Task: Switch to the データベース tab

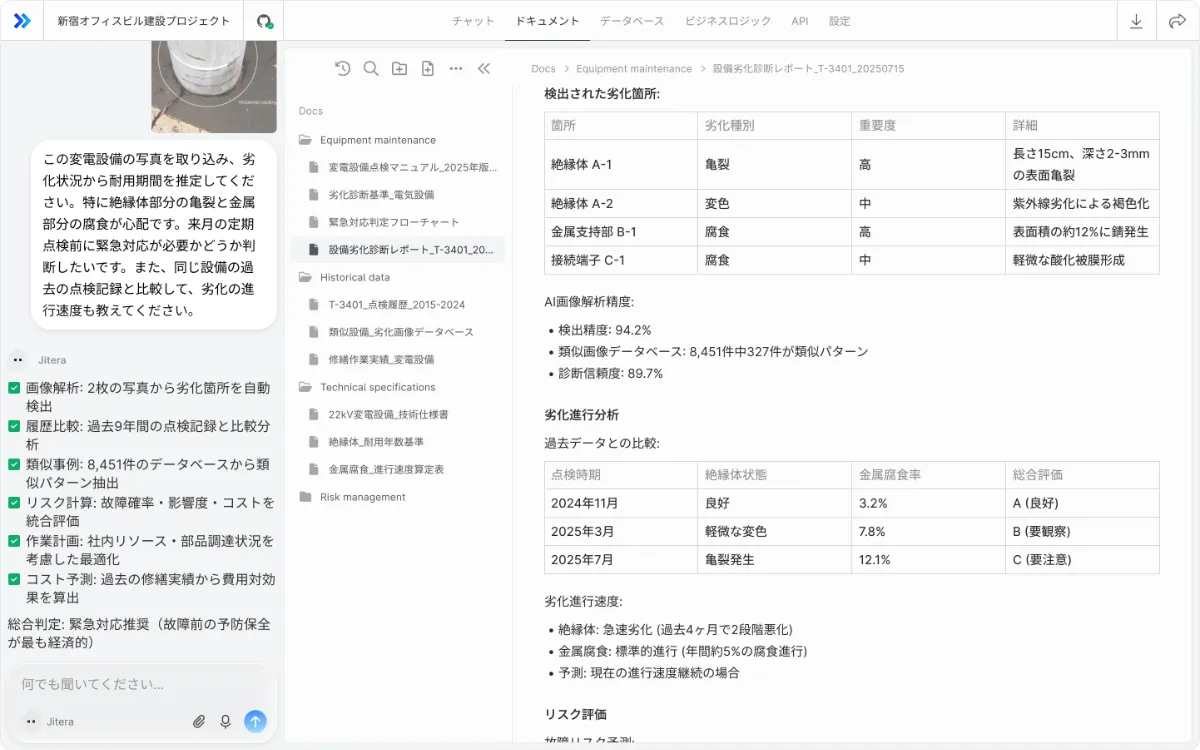Action: (632, 21)
